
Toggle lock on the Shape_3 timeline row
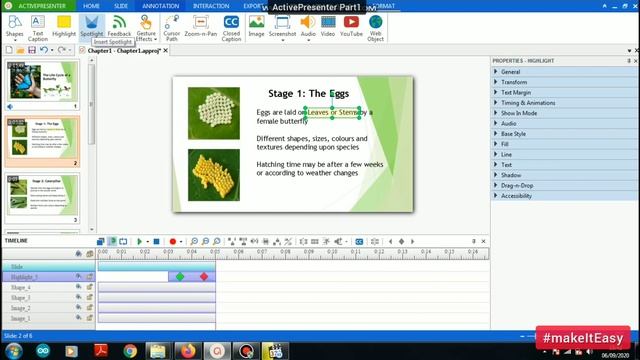pos(90,297)
